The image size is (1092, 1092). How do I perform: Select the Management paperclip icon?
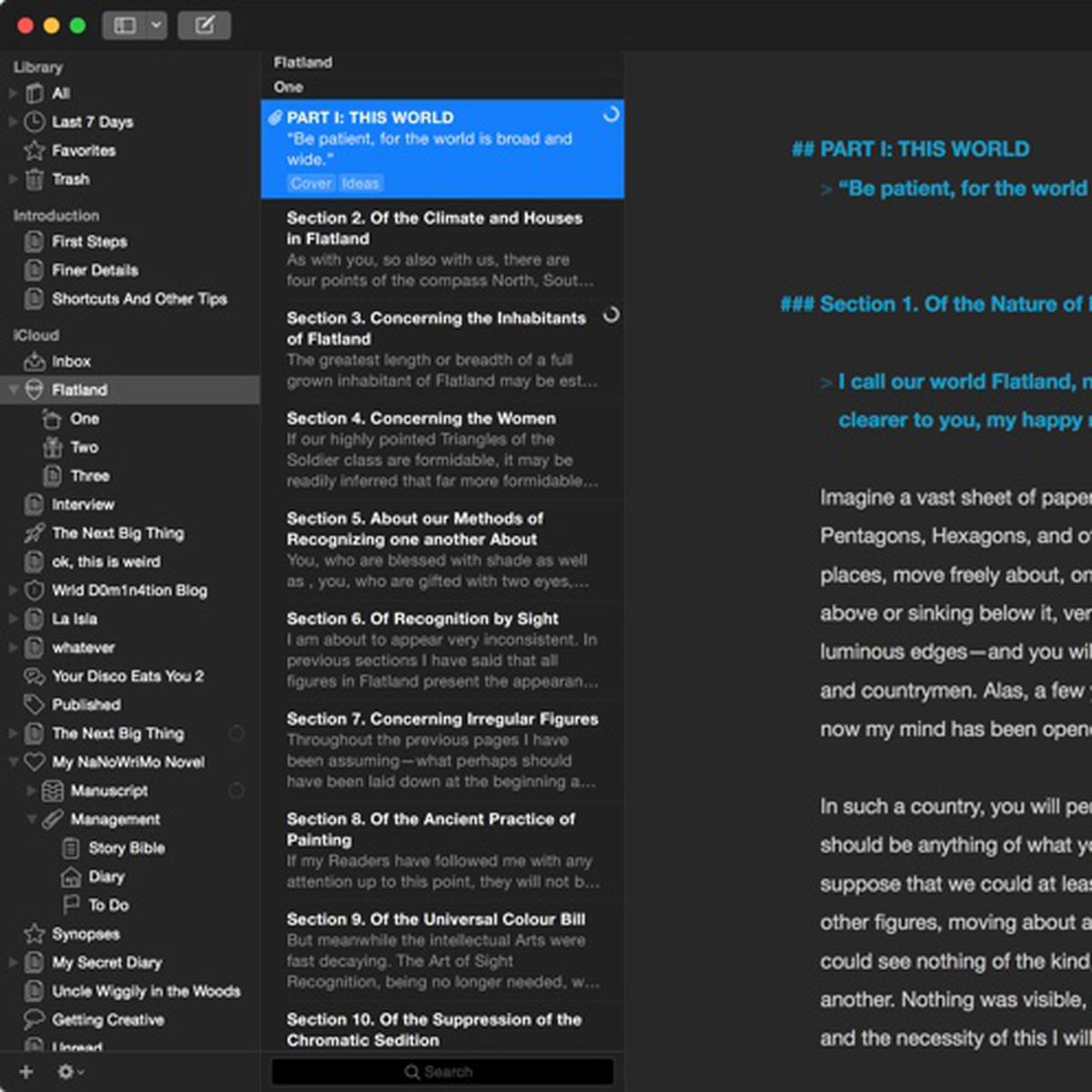click(53, 819)
